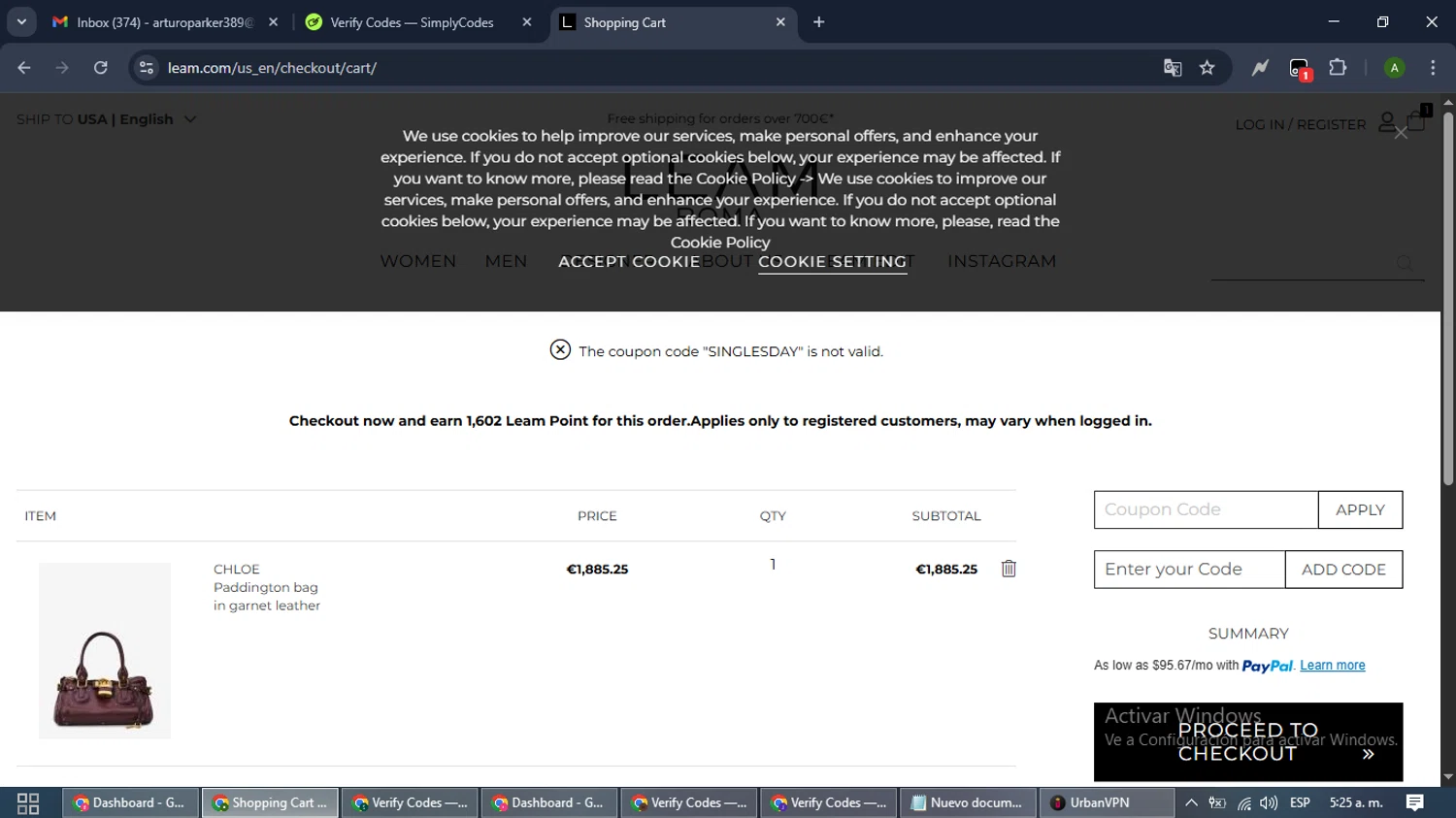Click the error X icon beside coupon message
1456x818 pixels.
560,349
